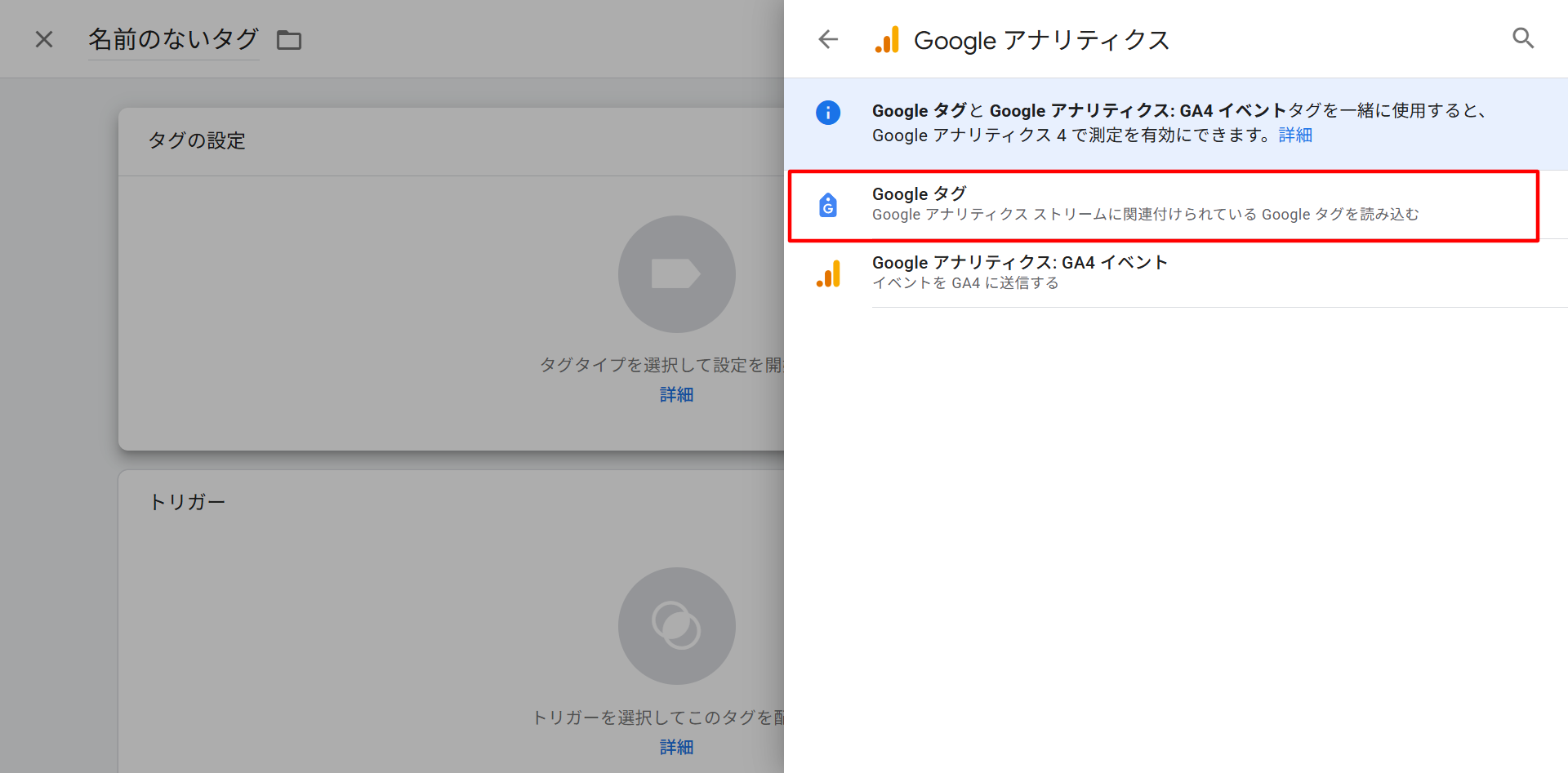Open search in the tag type panel
1568x773 pixels.
1522,38
